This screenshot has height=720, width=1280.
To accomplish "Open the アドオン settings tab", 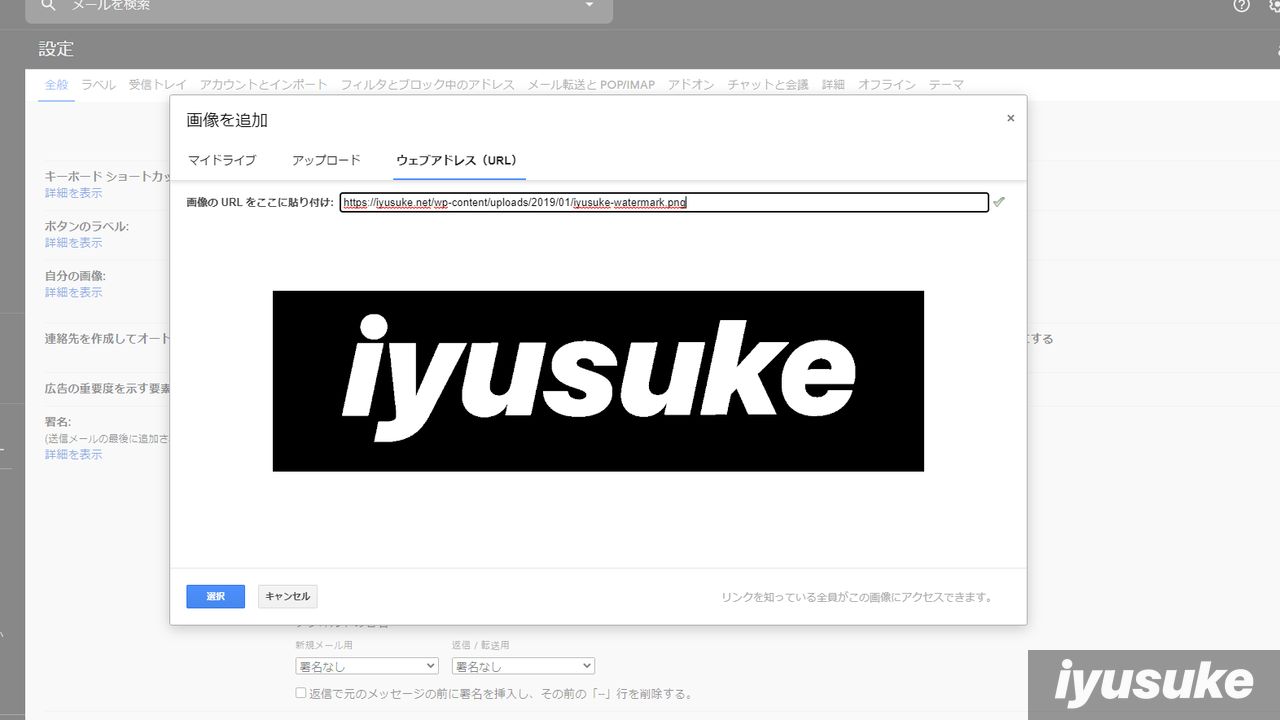I will 691,85.
